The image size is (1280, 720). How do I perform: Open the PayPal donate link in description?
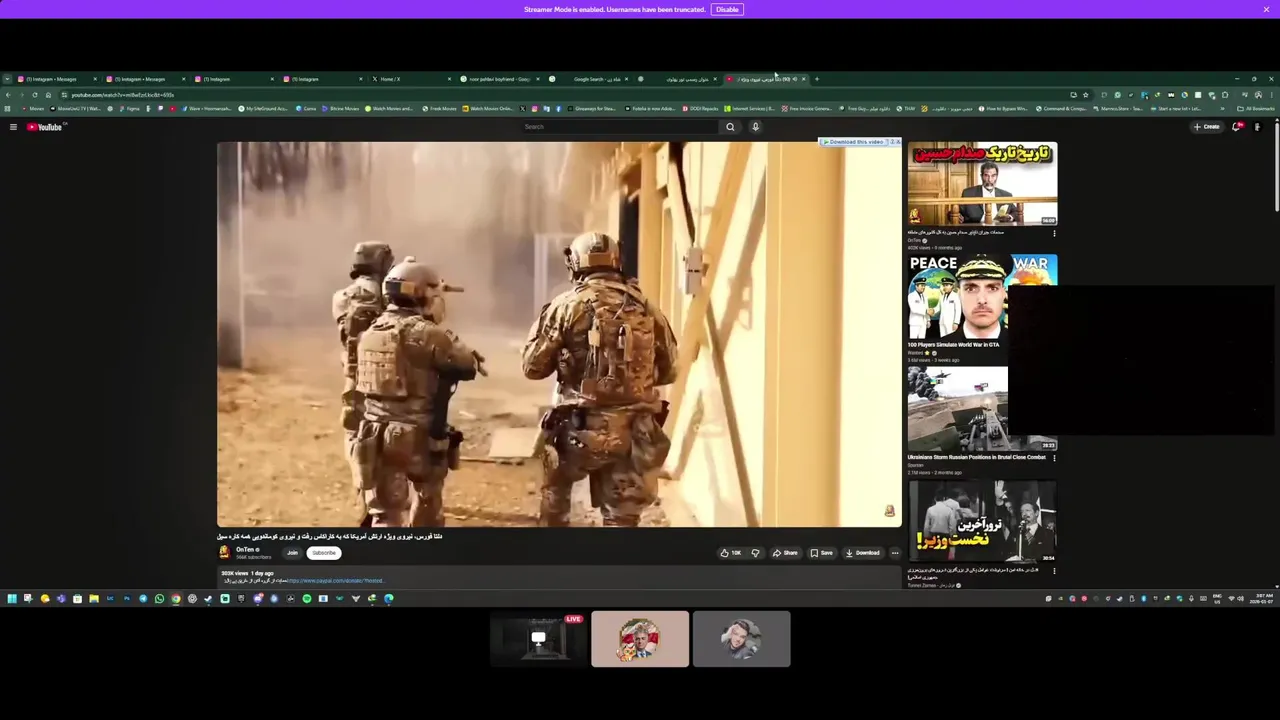(335, 581)
